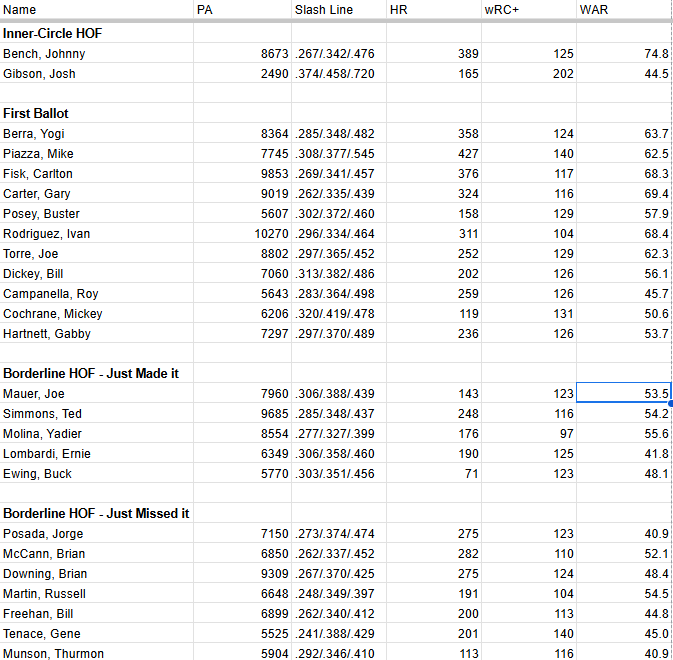
Task: Select the Freehan, Bill name cell
Action: 97,614
